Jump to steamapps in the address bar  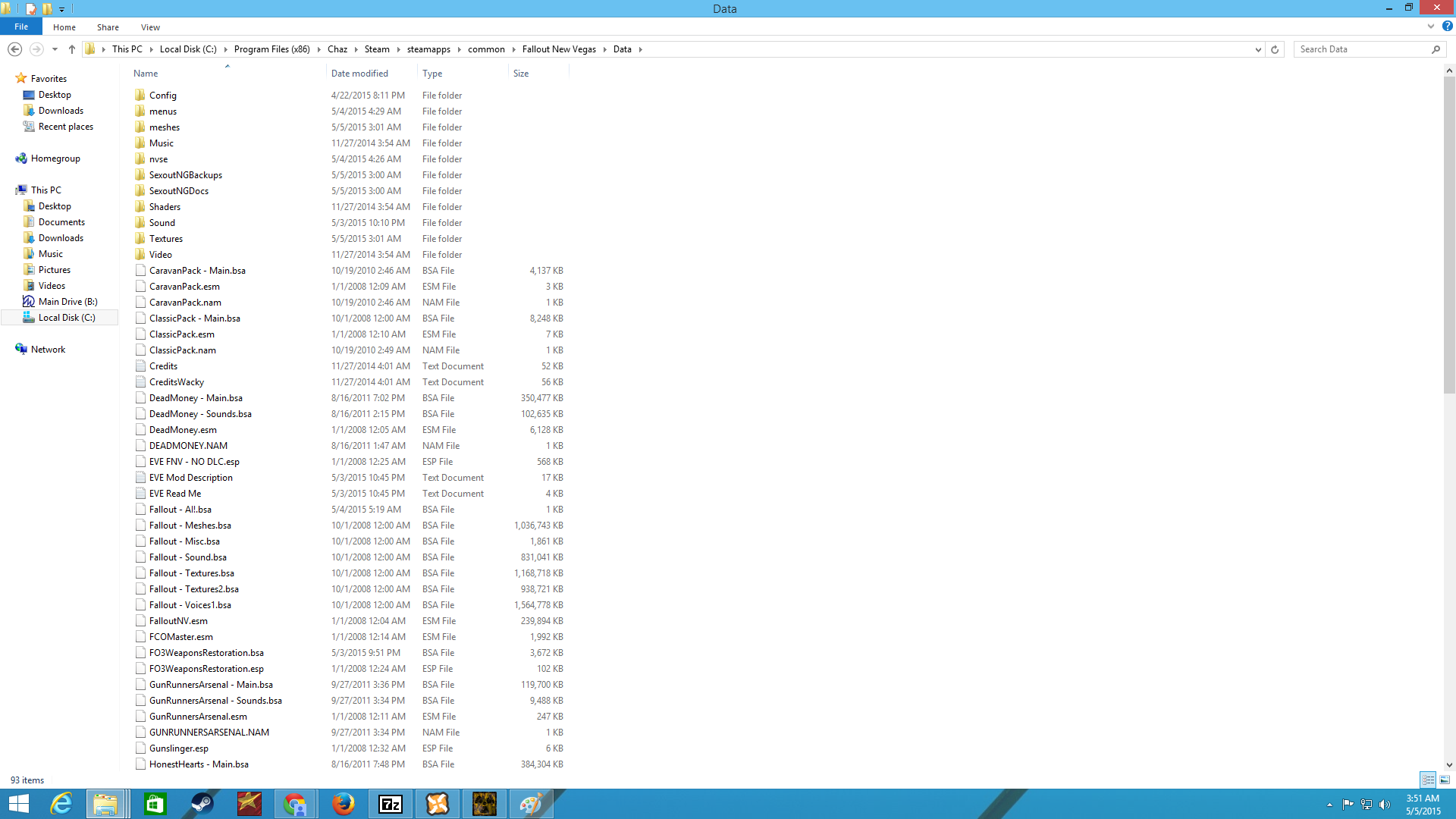428,49
